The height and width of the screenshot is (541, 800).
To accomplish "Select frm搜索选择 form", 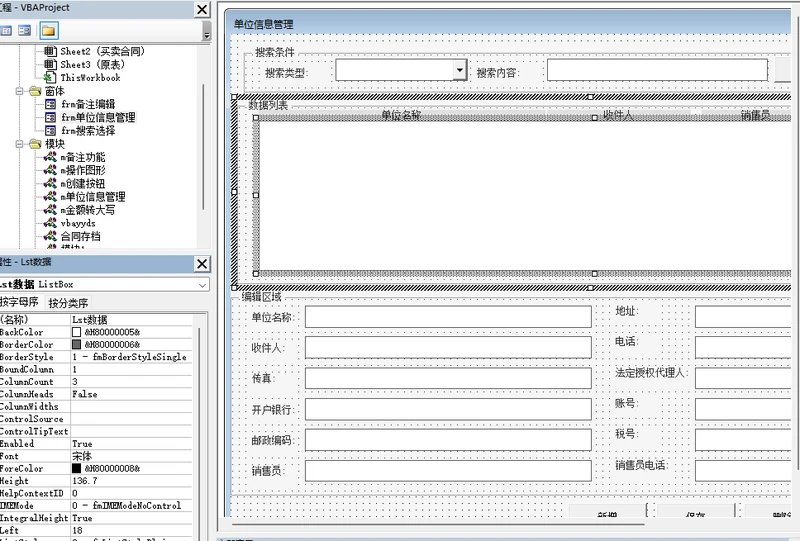I will click(88, 131).
